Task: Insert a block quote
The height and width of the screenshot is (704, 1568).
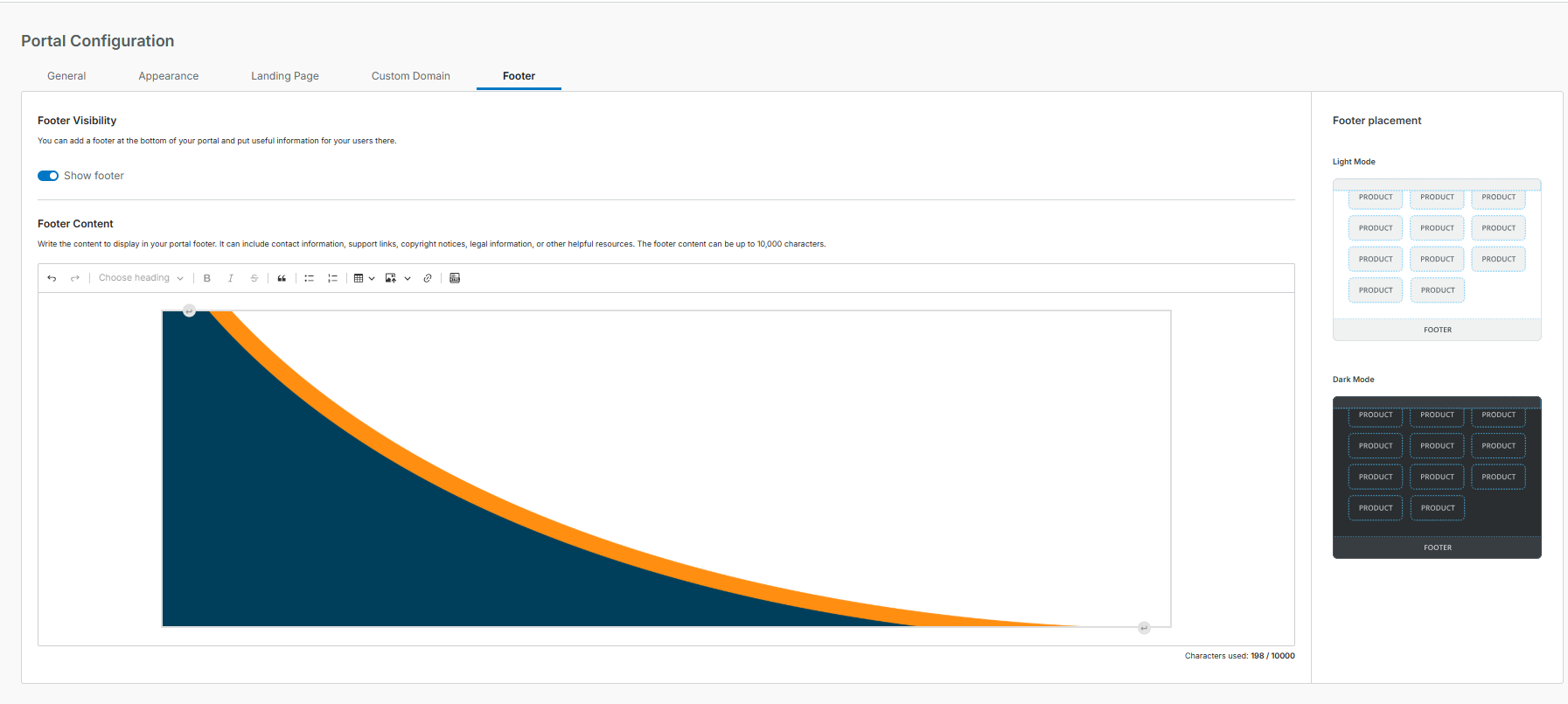Action: coord(282,278)
